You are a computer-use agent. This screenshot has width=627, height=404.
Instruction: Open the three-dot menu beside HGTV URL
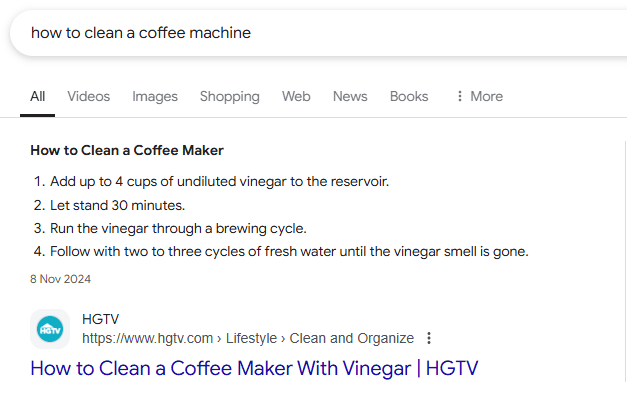(429, 338)
